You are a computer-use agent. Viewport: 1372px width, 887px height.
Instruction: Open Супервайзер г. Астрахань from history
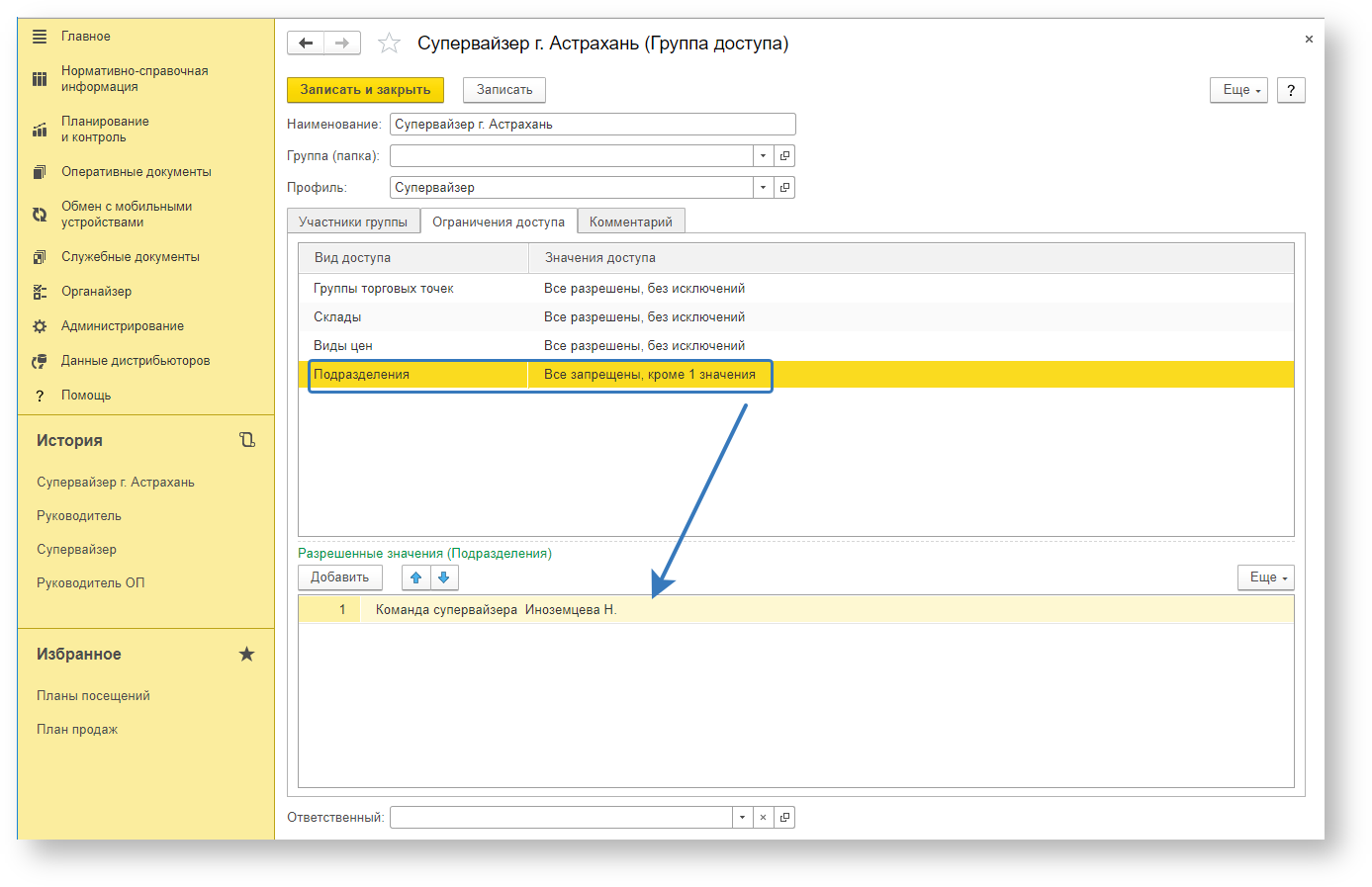point(116,483)
